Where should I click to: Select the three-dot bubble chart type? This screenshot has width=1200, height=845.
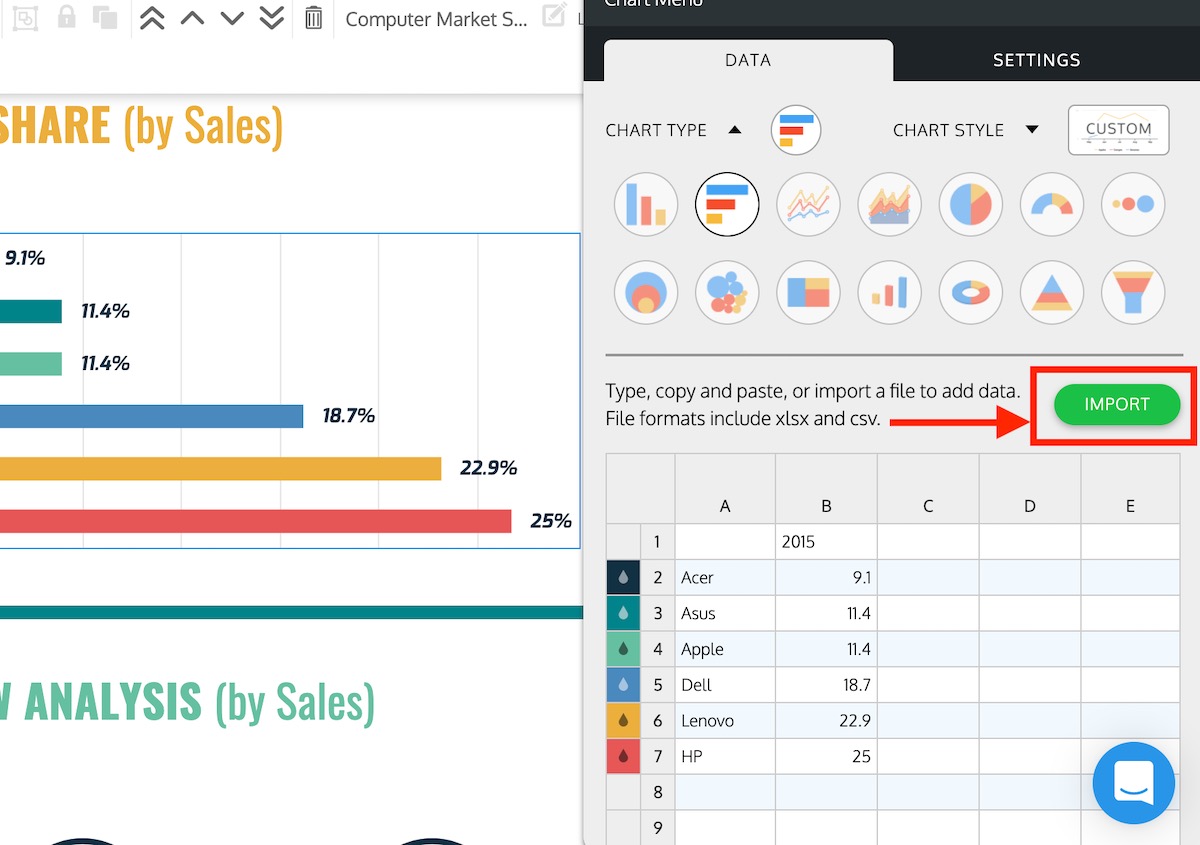pos(1133,204)
